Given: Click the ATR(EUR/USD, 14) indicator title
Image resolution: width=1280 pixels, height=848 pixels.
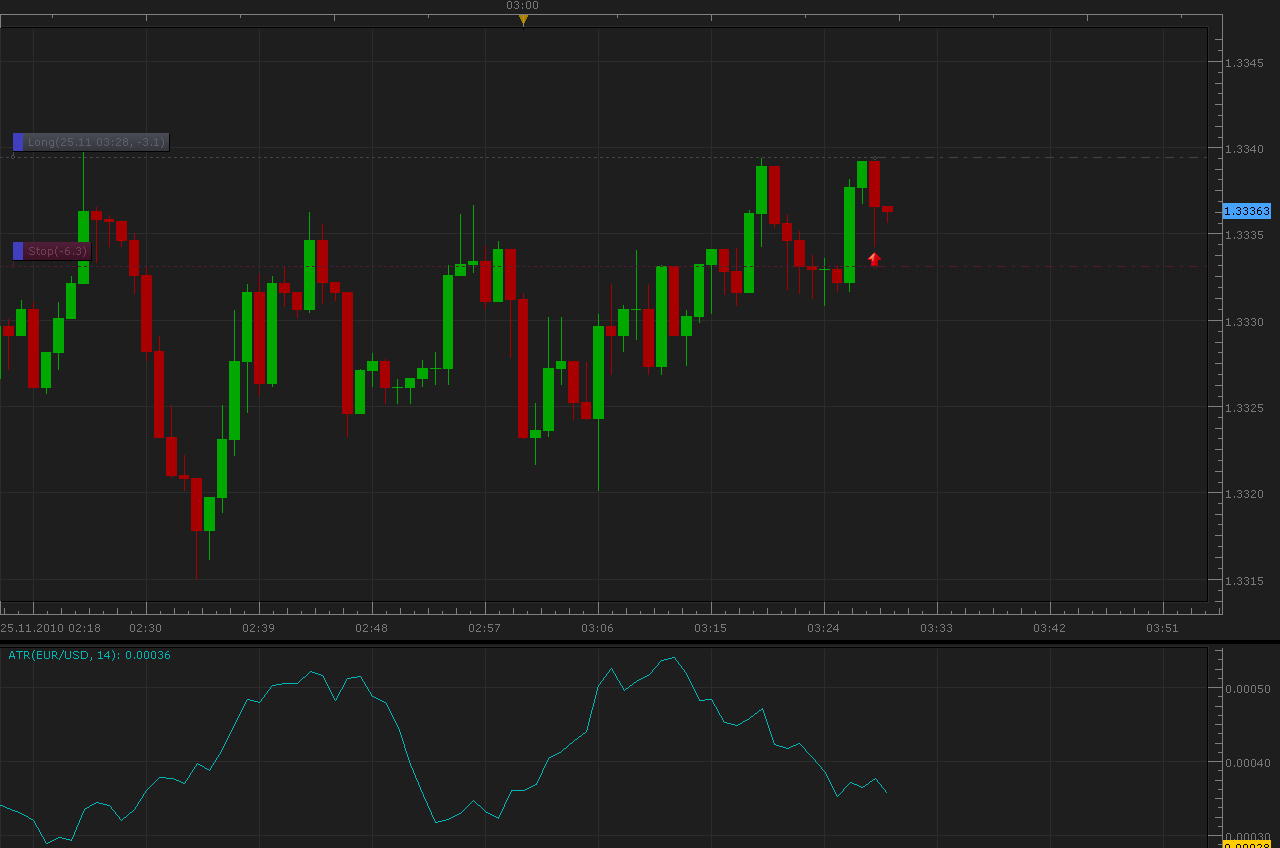Looking at the screenshot, I should 89,655.
